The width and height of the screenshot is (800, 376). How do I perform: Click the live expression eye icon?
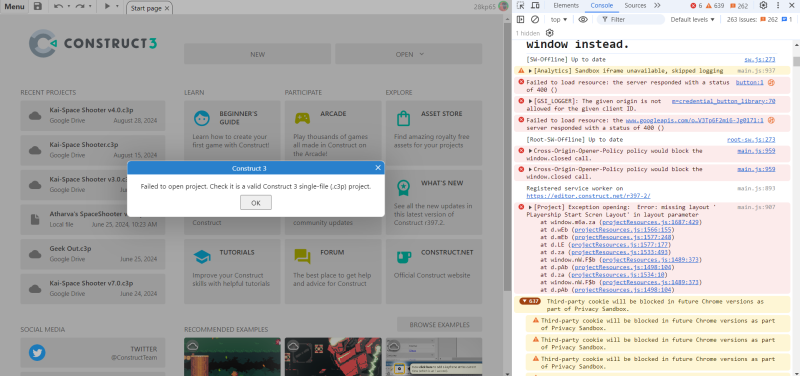583,19
